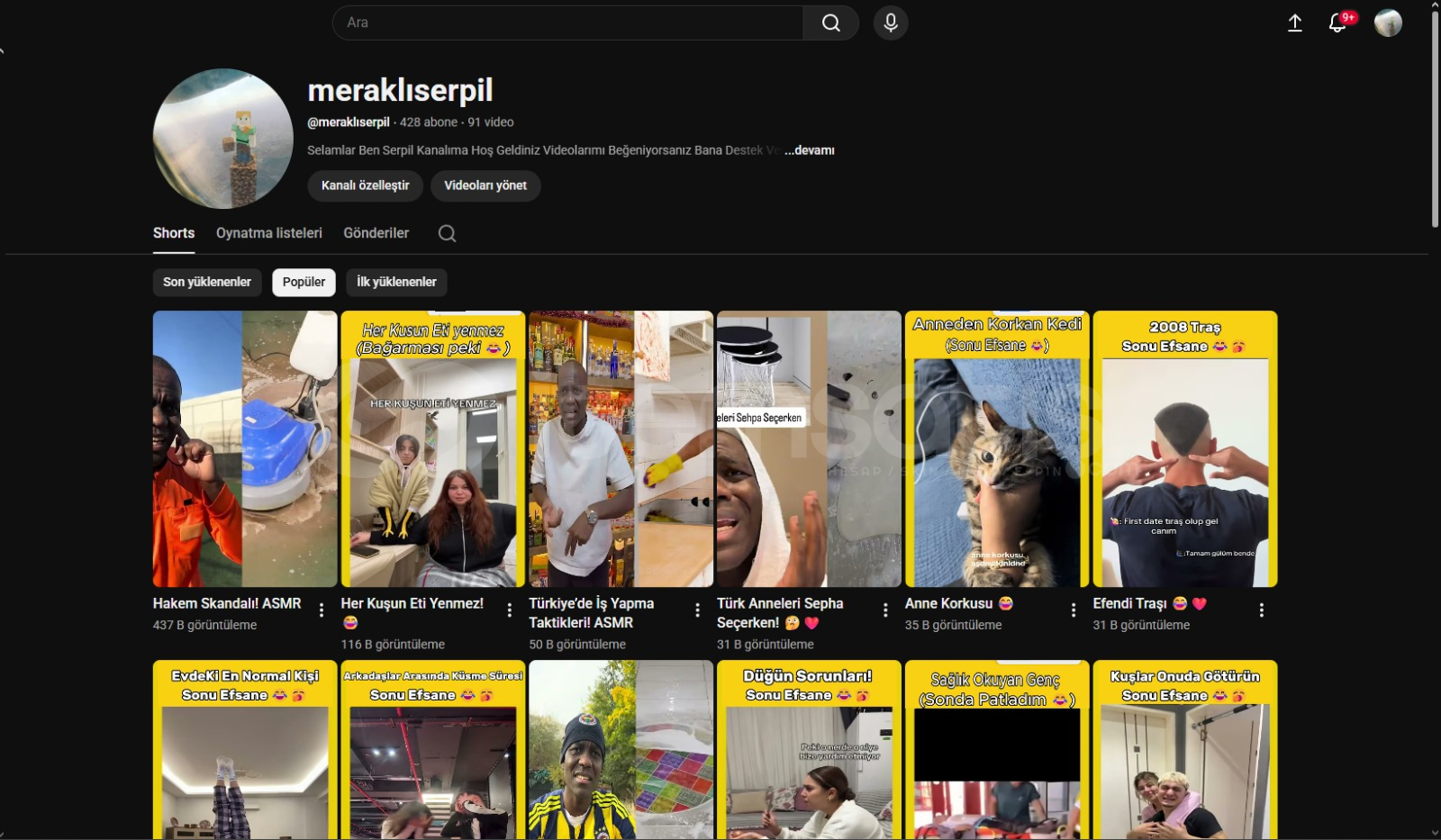The width and height of the screenshot is (1441, 840).
Task: Click the @meraklıserpil handle text
Action: pyautogui.click(x=349, y=122)
